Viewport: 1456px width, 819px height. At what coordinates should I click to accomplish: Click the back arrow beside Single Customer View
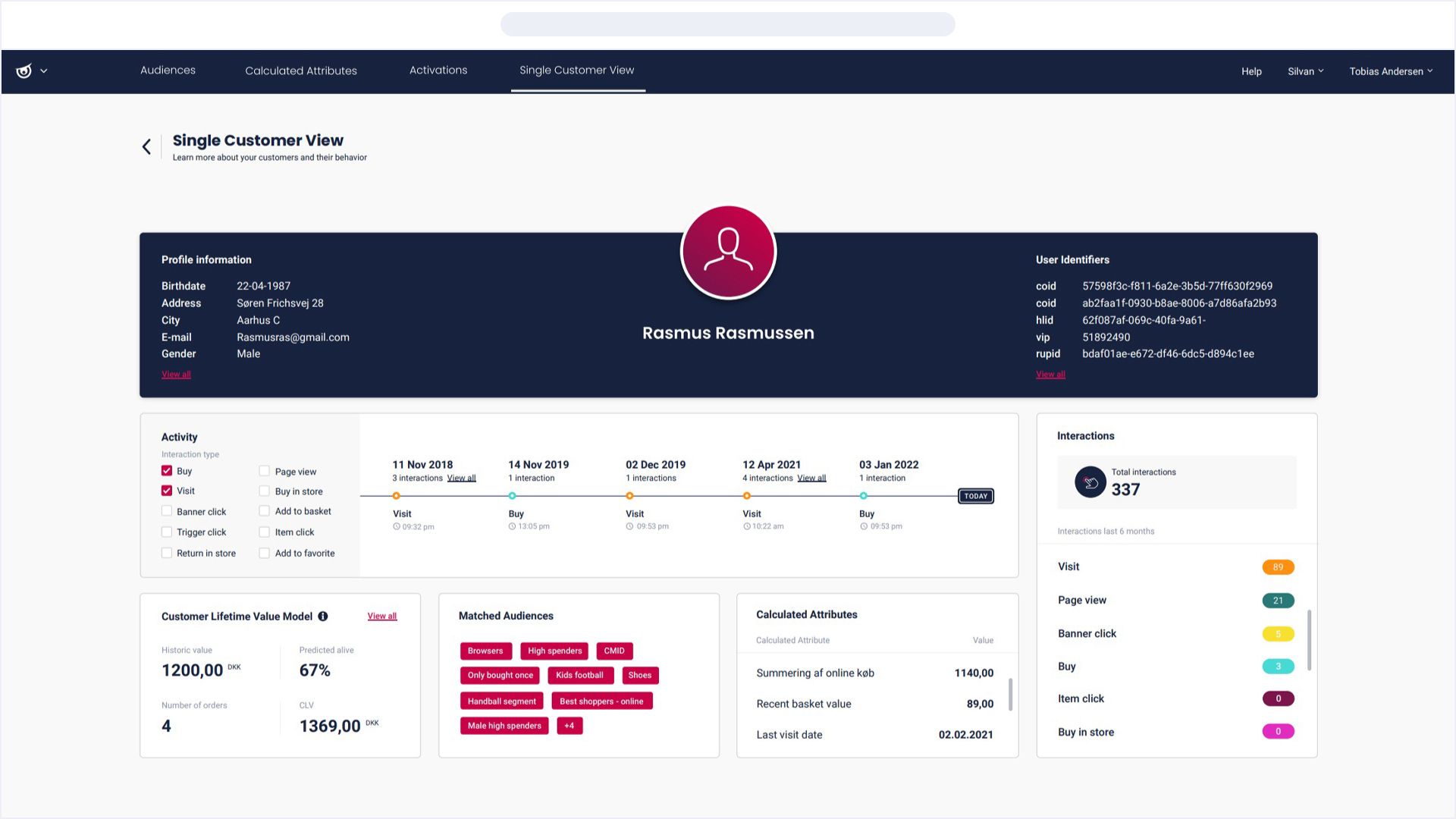point(146,146)
